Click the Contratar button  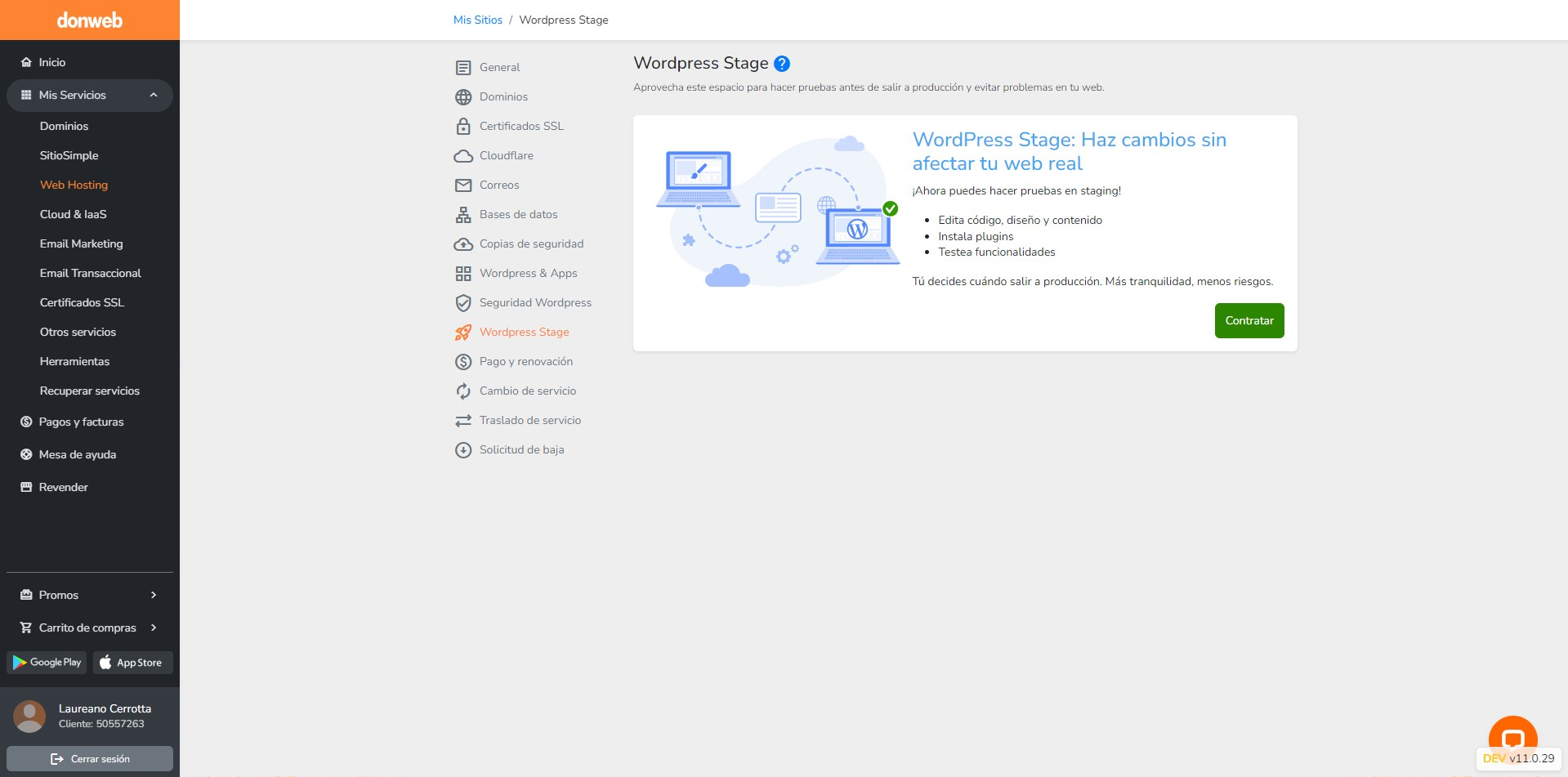[x=1249, y=320]
